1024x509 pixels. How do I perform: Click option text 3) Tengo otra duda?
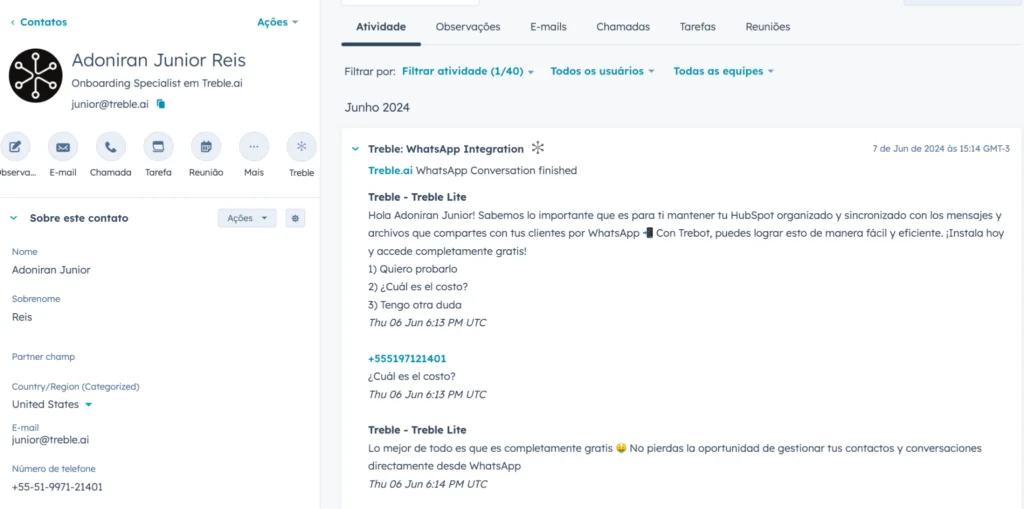pyautogui.click(x=415, y=304)
